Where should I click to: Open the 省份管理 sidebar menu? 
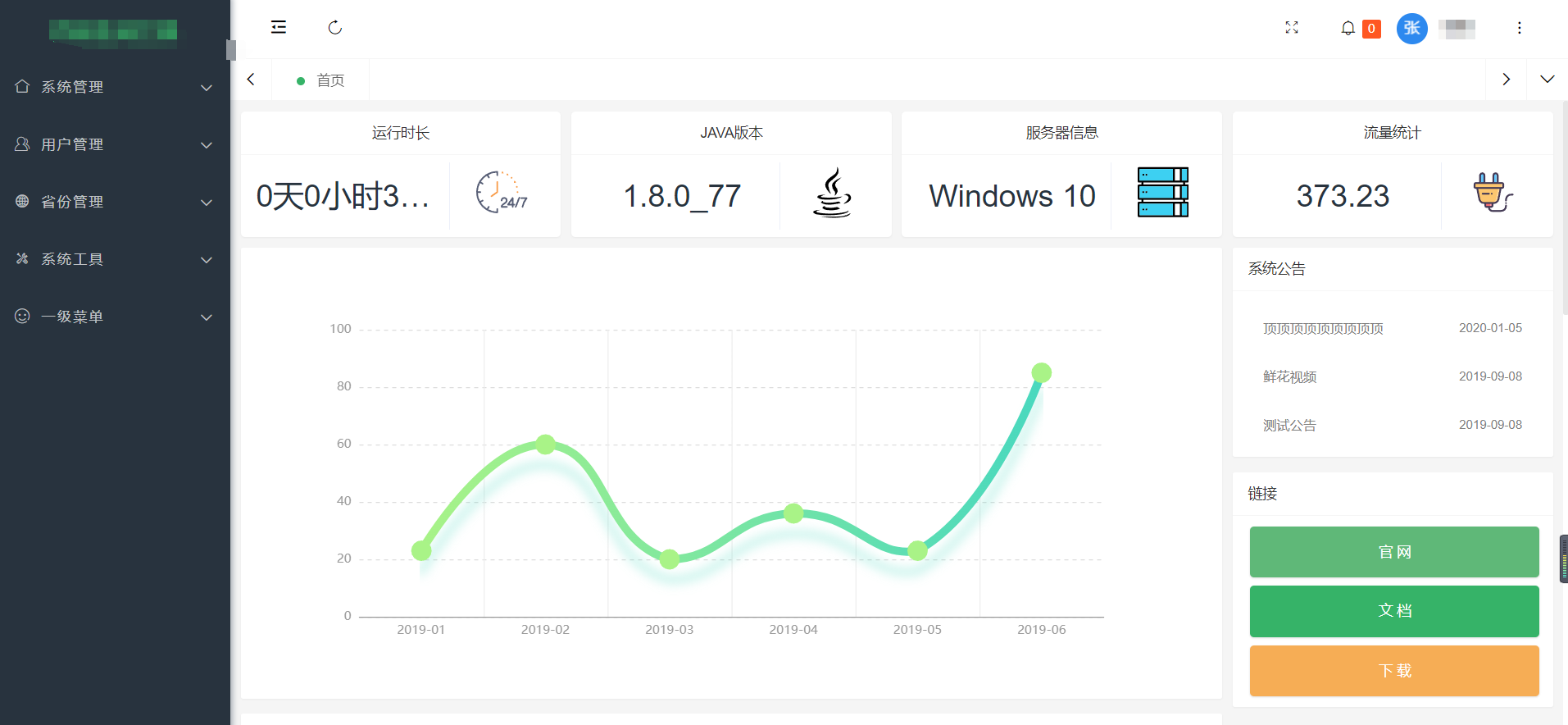[115, 202]
